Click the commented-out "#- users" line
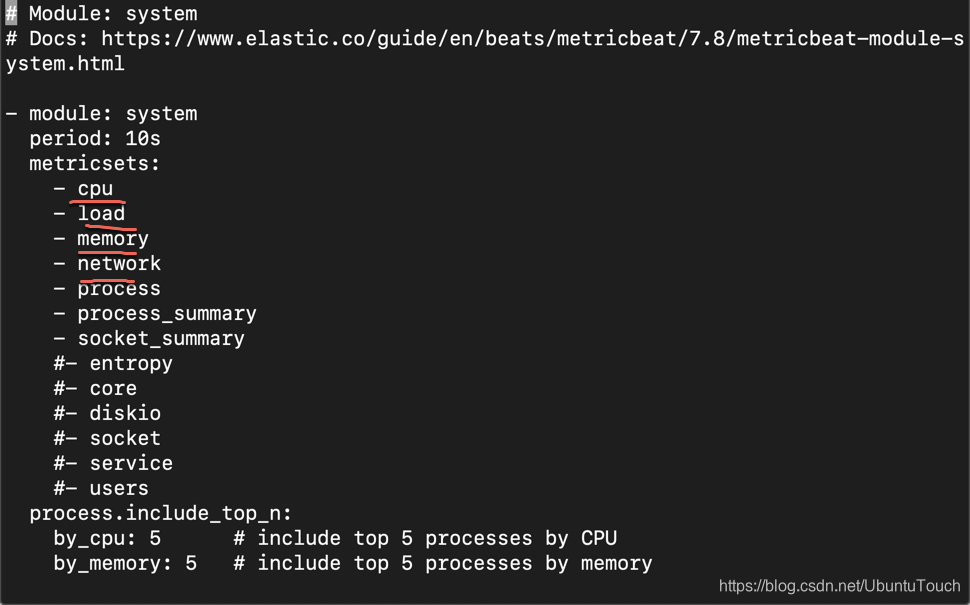 coord(101,489)
